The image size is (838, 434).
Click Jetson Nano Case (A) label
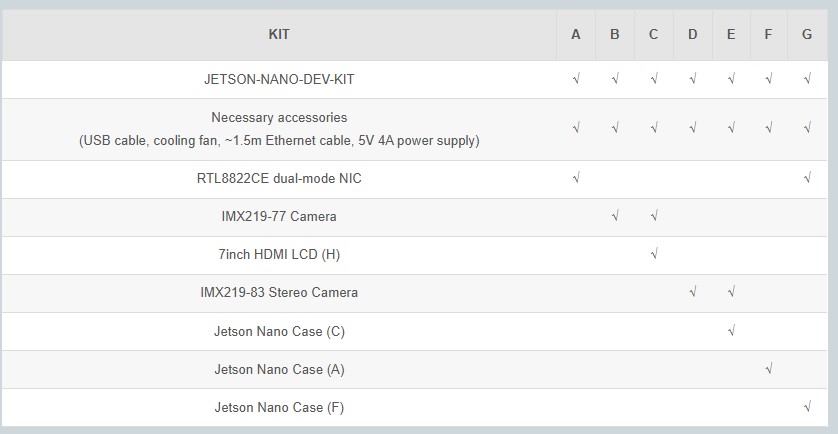[x=279, y=369]
